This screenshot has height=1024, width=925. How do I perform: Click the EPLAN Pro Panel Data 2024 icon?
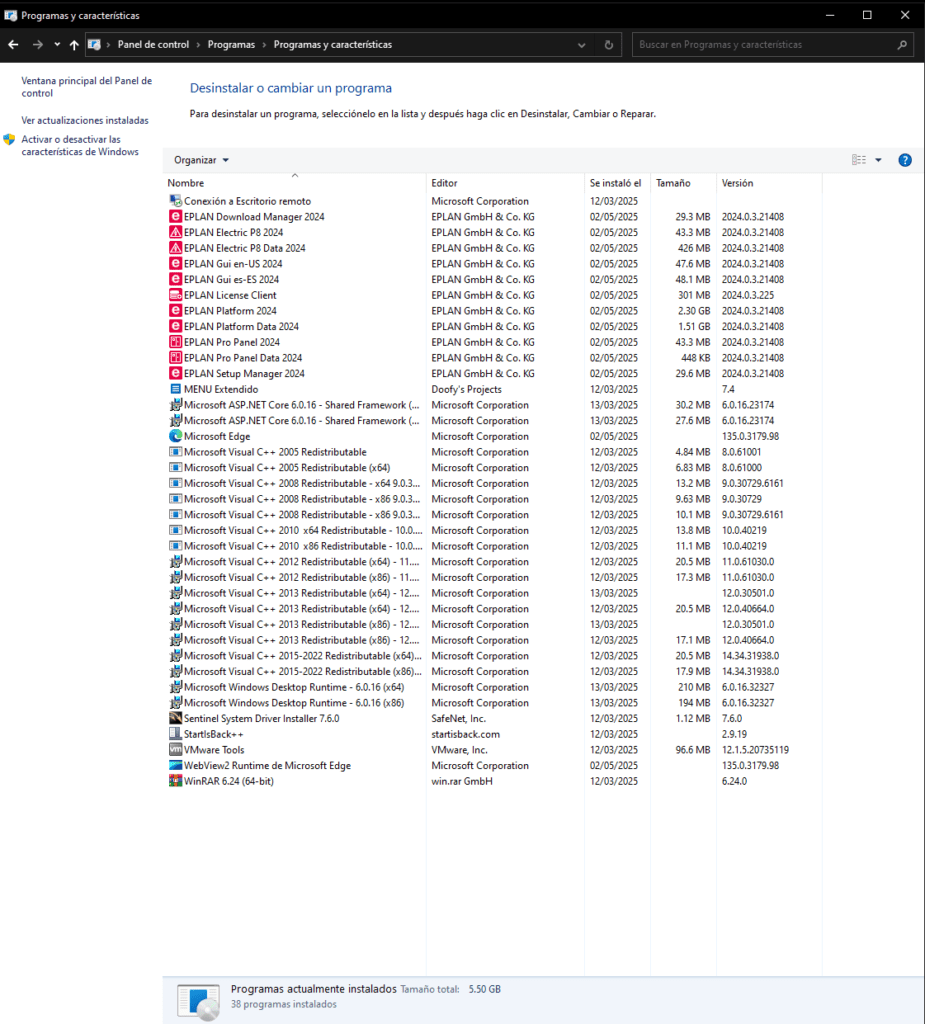pyautogui.click(x=175, y=358)
